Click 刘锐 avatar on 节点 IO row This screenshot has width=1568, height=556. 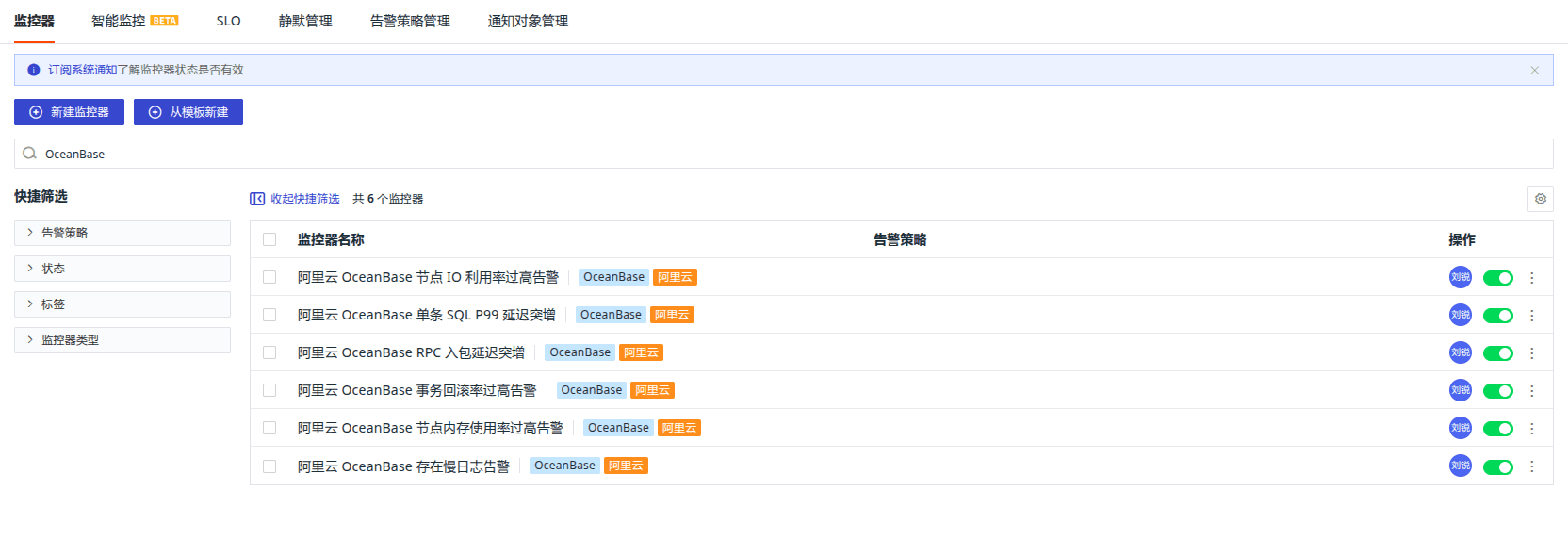(1461, 277)
